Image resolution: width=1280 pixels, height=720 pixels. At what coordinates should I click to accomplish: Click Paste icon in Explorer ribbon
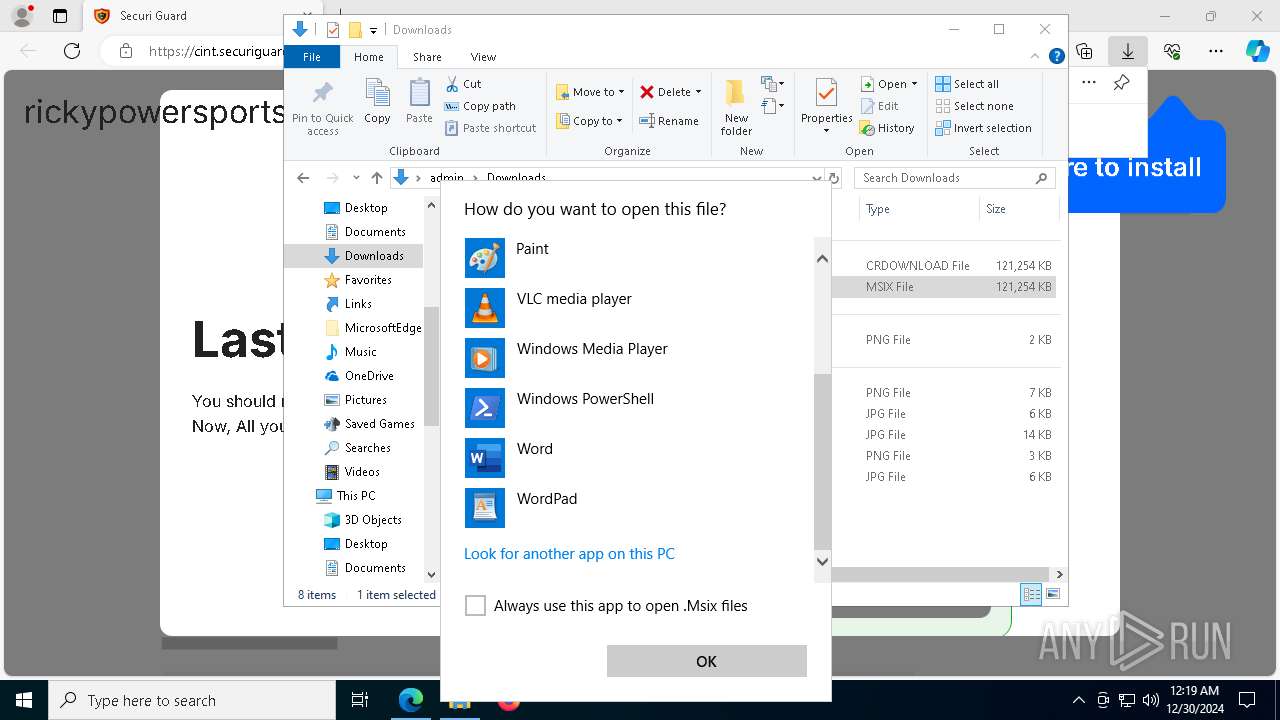point(419,101)
